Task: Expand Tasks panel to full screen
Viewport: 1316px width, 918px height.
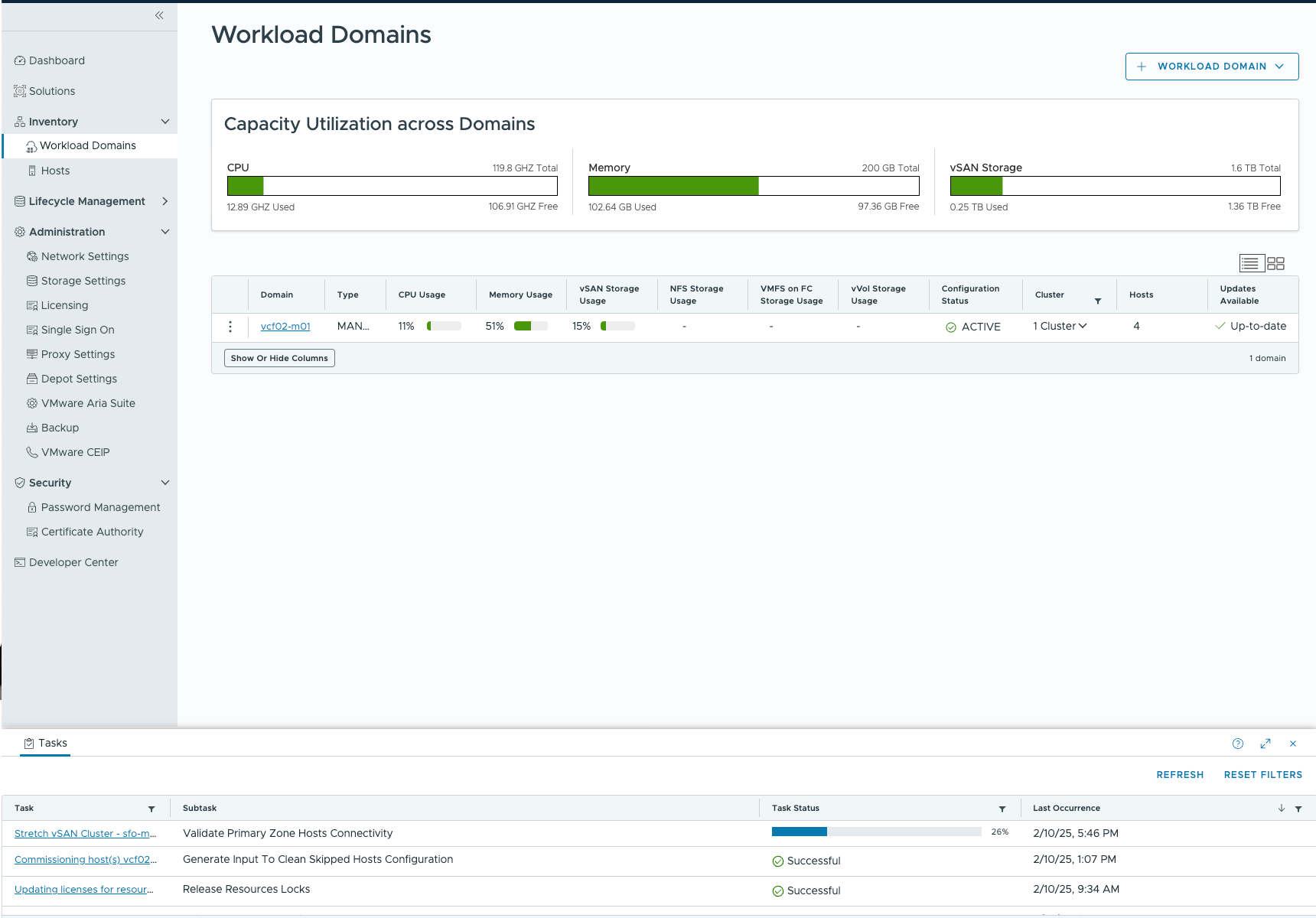Action: 1266,744
